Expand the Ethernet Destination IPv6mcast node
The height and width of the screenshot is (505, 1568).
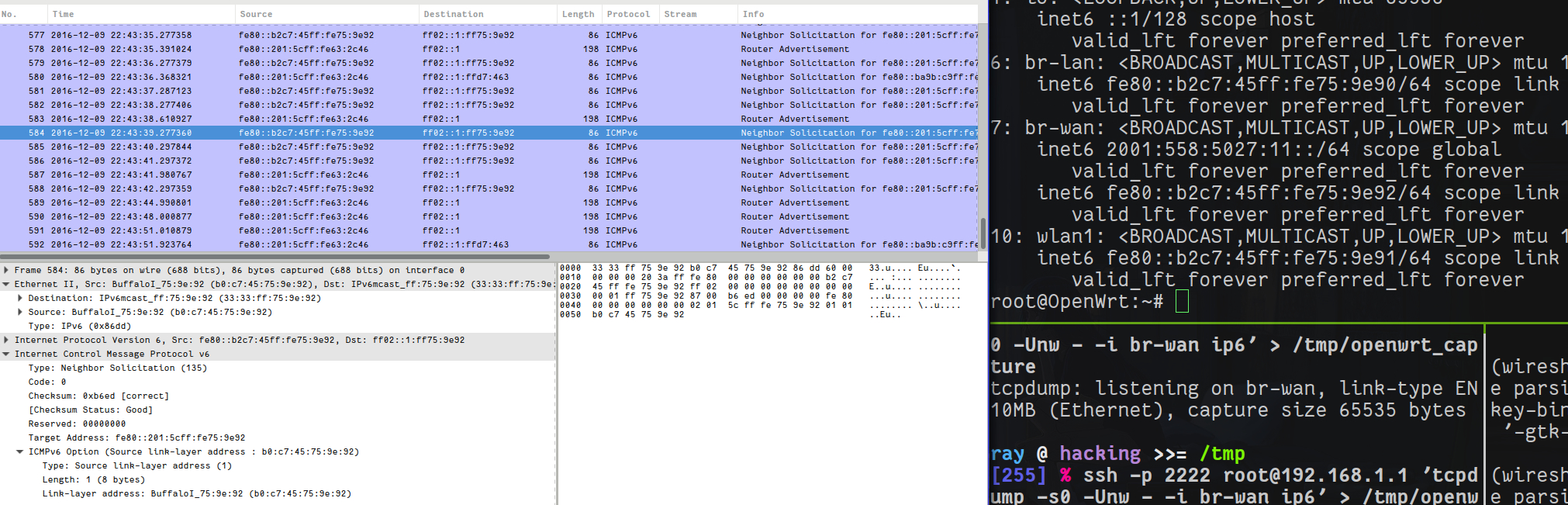tap(20, 299)
